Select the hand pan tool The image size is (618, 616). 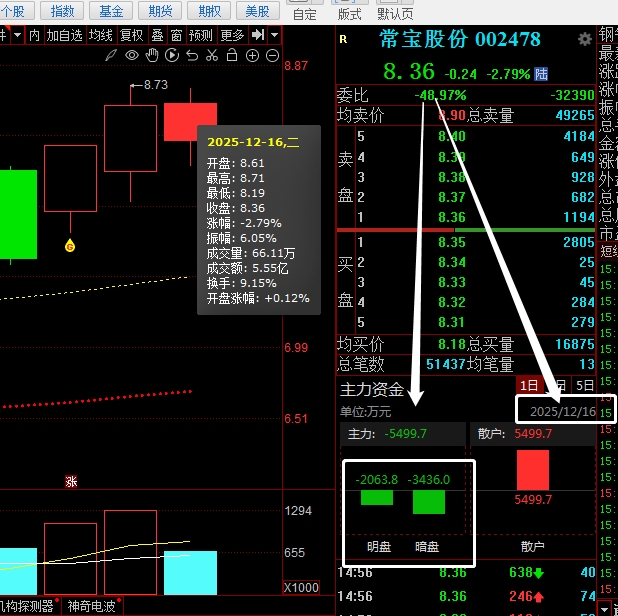tap(152, 55)
